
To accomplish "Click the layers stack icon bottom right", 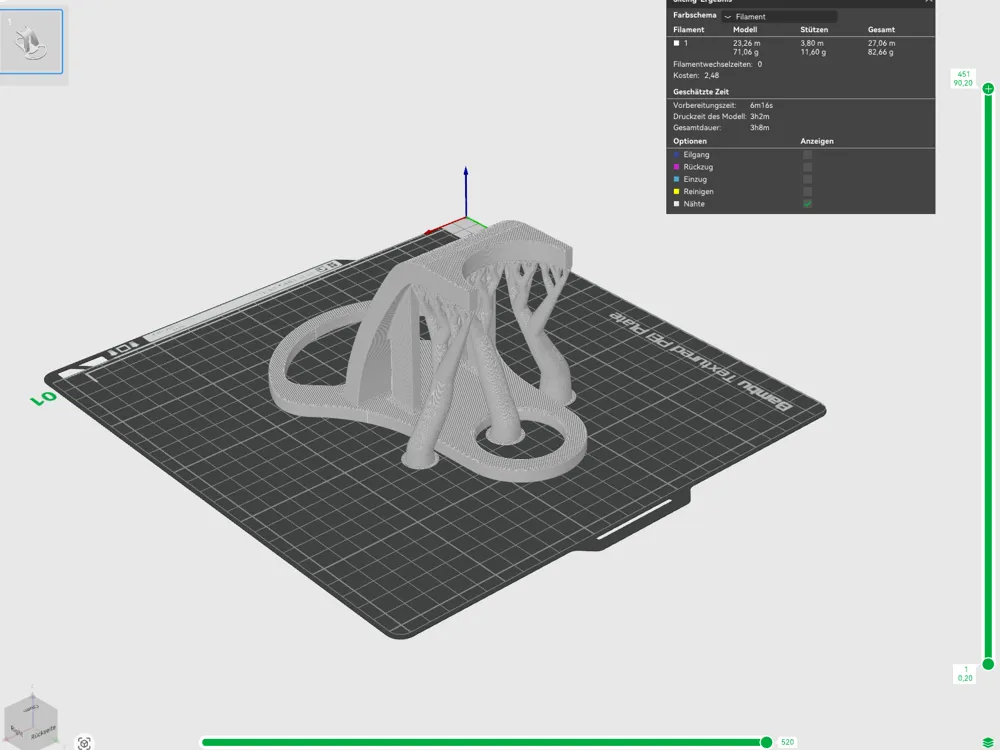I will (x=988, y=742).
